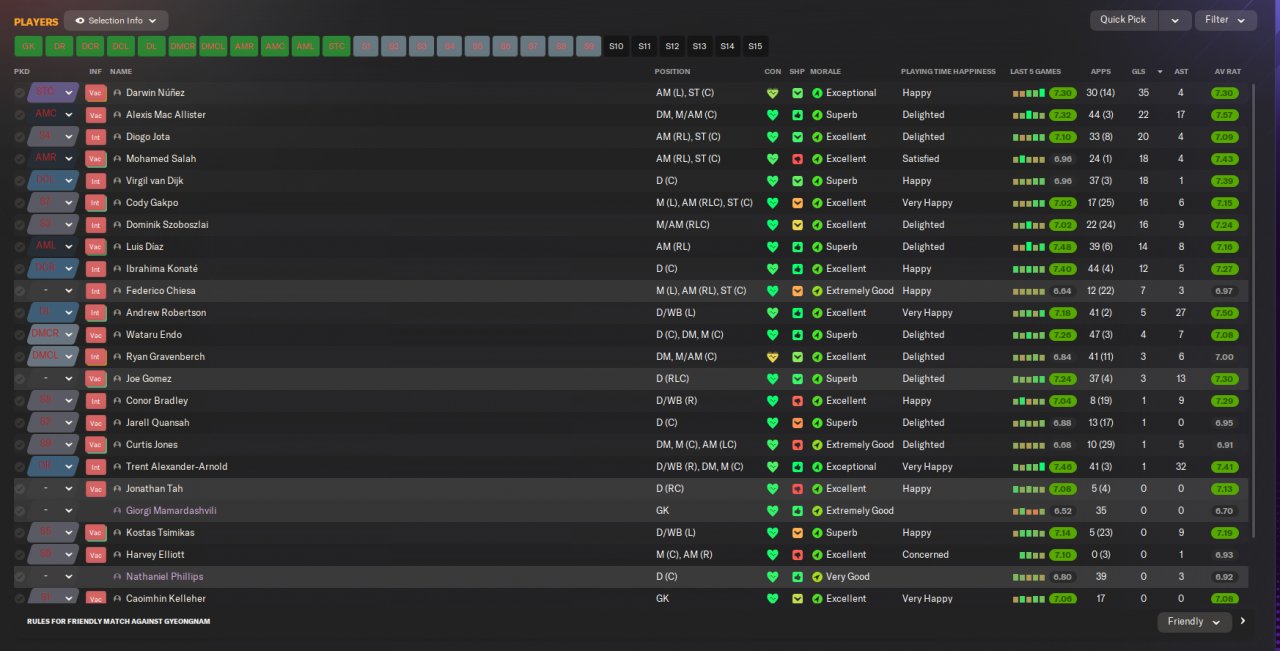1280x651 pixels.
Task: Click Jonathan Tah's red sharpness icon
Action: (x=797, y=489)
